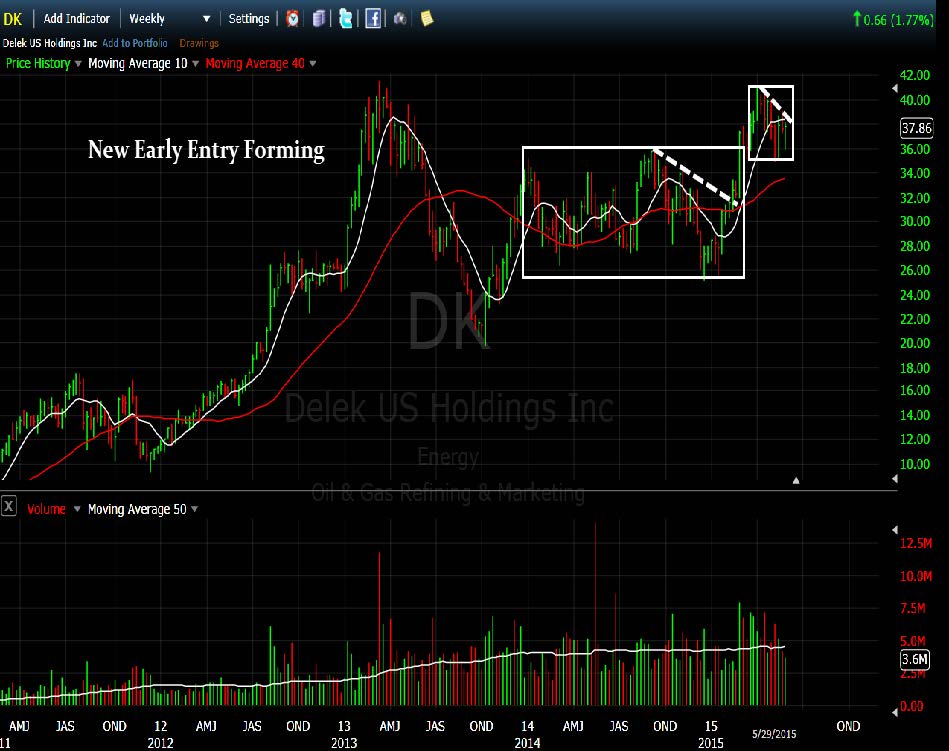Click the company name Delek US Holdings Inc
This screenshot has width=949, height=751.
coord(50,43)
